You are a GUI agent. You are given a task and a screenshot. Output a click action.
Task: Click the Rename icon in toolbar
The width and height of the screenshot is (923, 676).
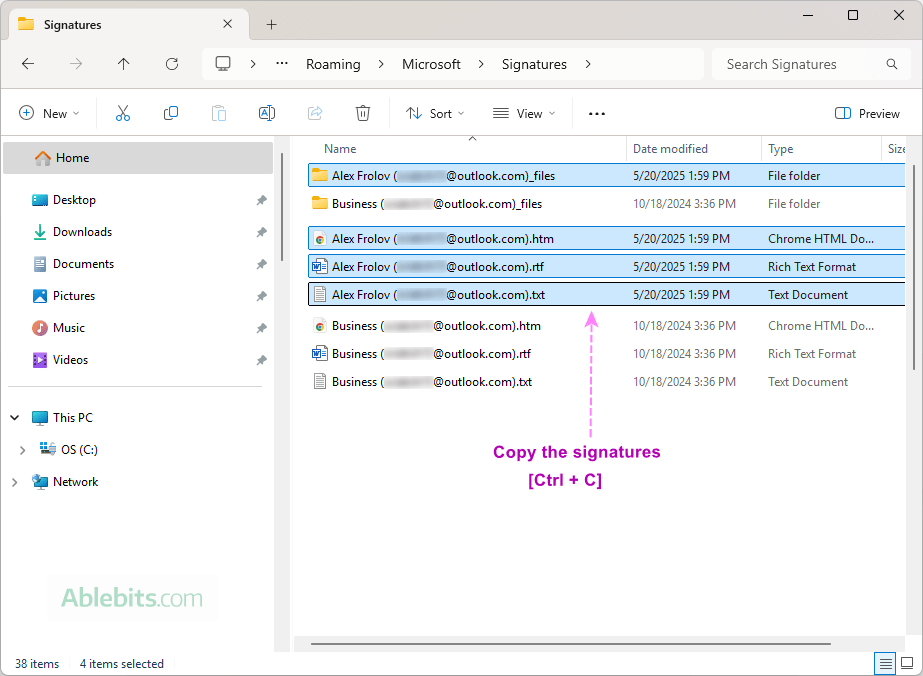(267, 113)
